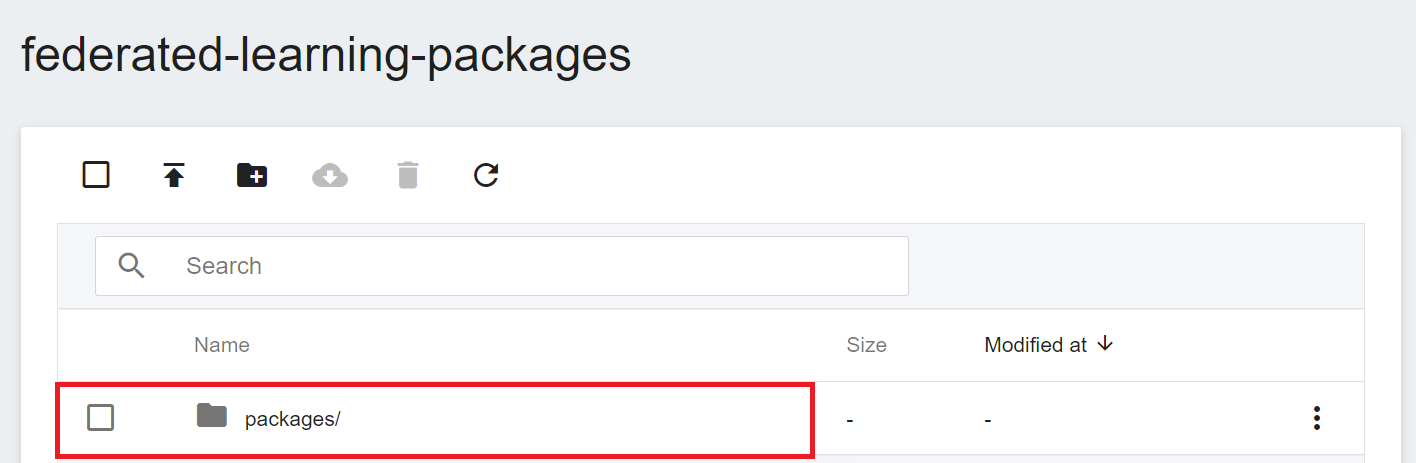Viewport: 1416px width, 463px height.
Task: Sort by the Size column header
Action: (x=867, y=345)
